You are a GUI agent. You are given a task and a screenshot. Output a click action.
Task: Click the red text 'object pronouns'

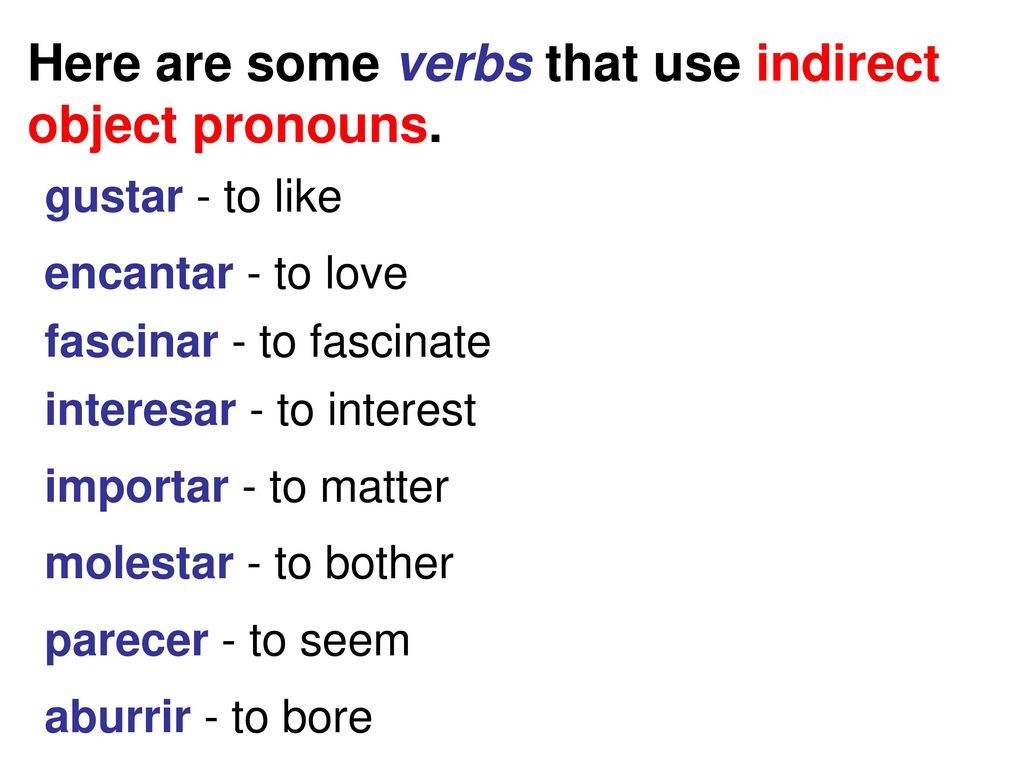tap(228, 126)
